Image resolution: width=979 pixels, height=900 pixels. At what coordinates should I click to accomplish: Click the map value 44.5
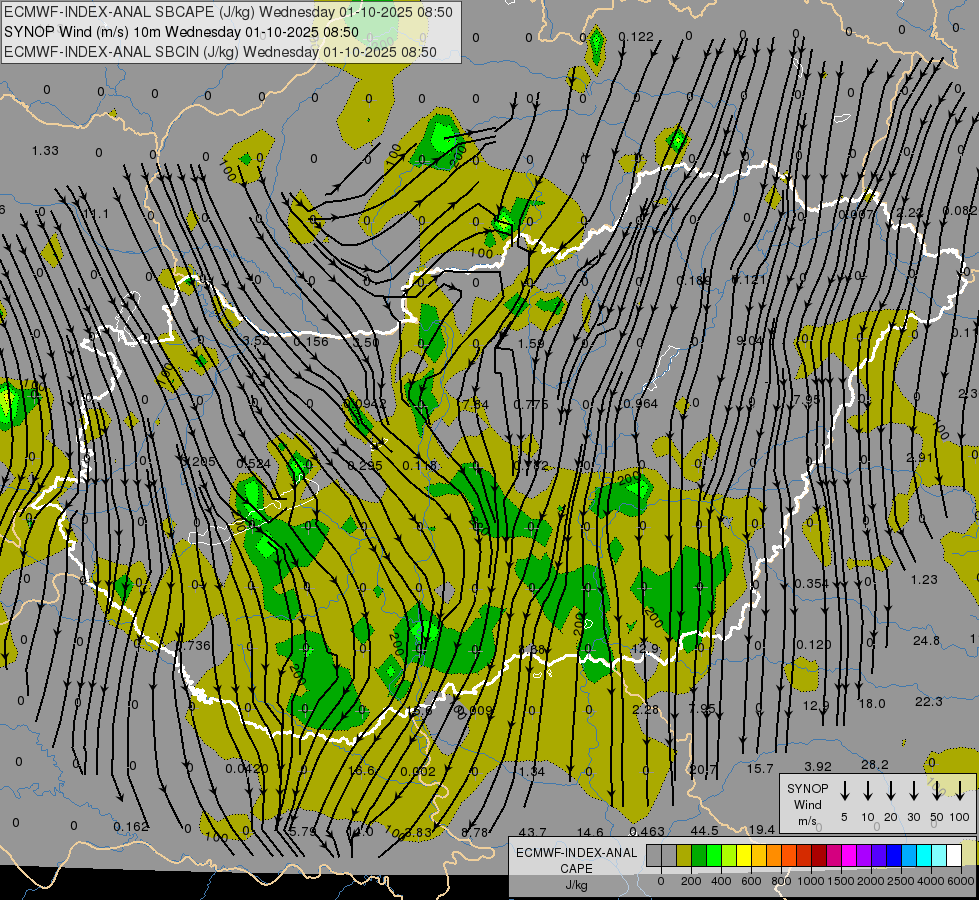(705, 830)
